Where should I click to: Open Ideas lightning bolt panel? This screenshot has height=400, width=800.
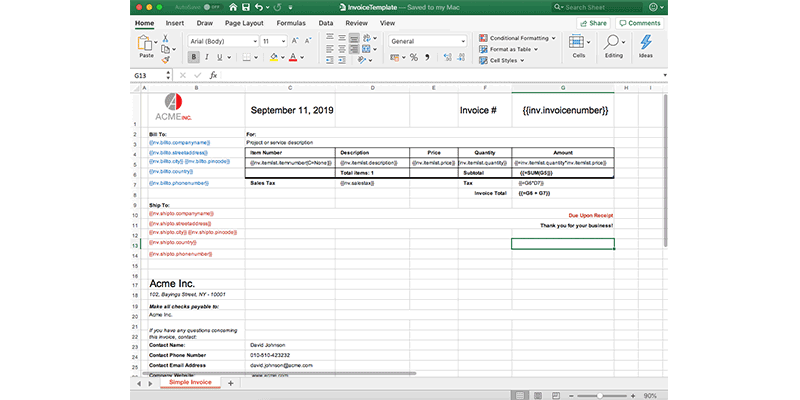(645, 46)
